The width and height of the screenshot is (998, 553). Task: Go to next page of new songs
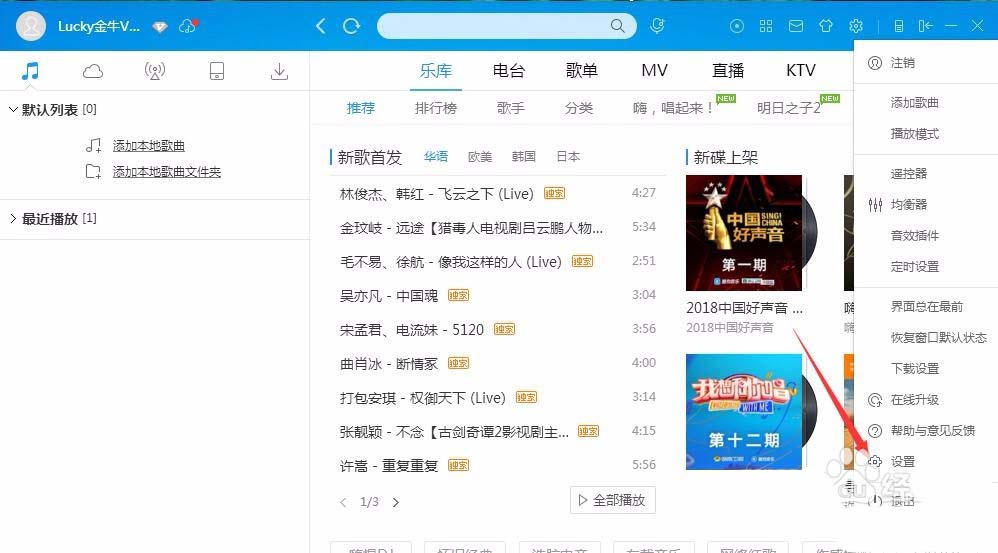396,502
